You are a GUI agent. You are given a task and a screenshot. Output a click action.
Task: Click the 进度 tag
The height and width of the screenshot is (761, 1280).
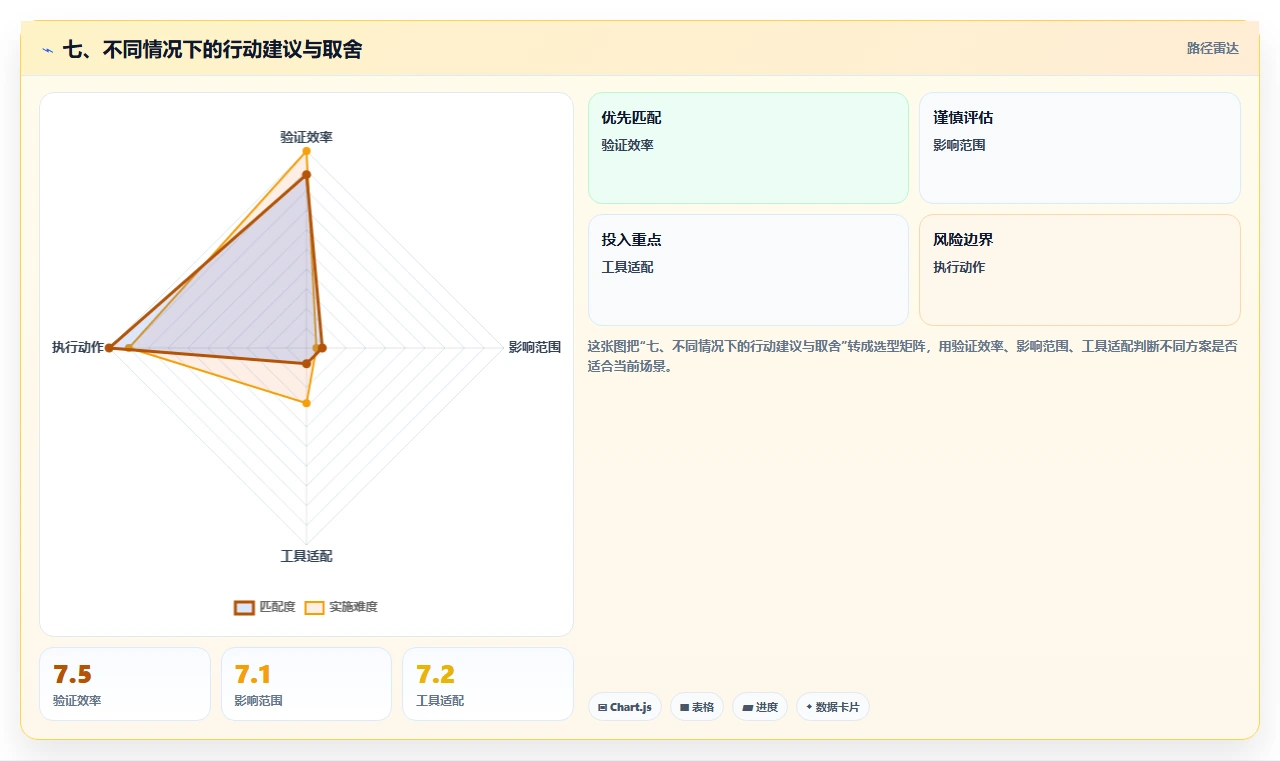point(760,707)
